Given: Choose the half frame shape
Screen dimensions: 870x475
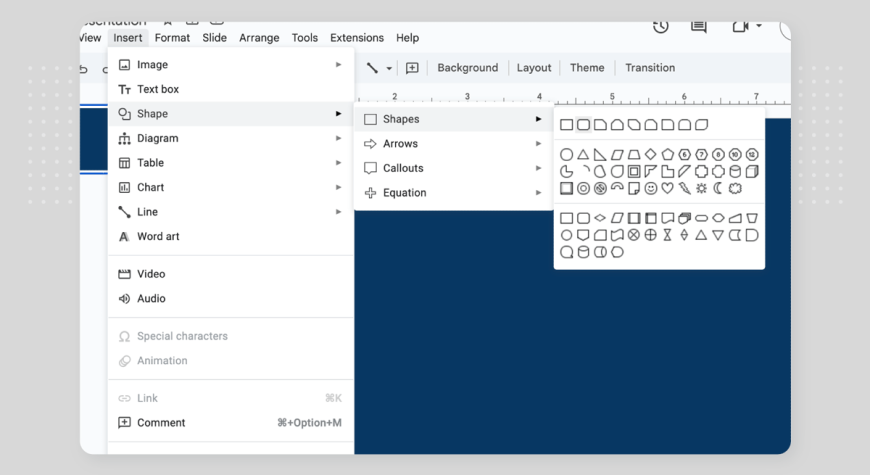Looking at the screenshot, I should coord(651,171).
